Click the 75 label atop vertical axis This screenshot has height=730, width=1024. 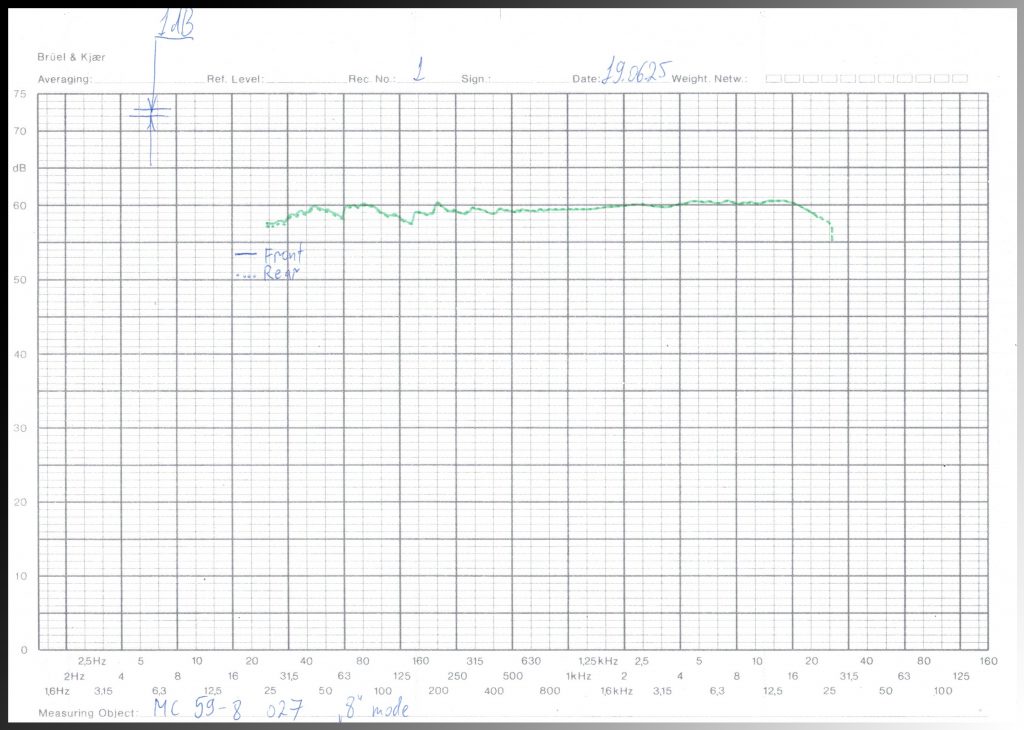19,94
